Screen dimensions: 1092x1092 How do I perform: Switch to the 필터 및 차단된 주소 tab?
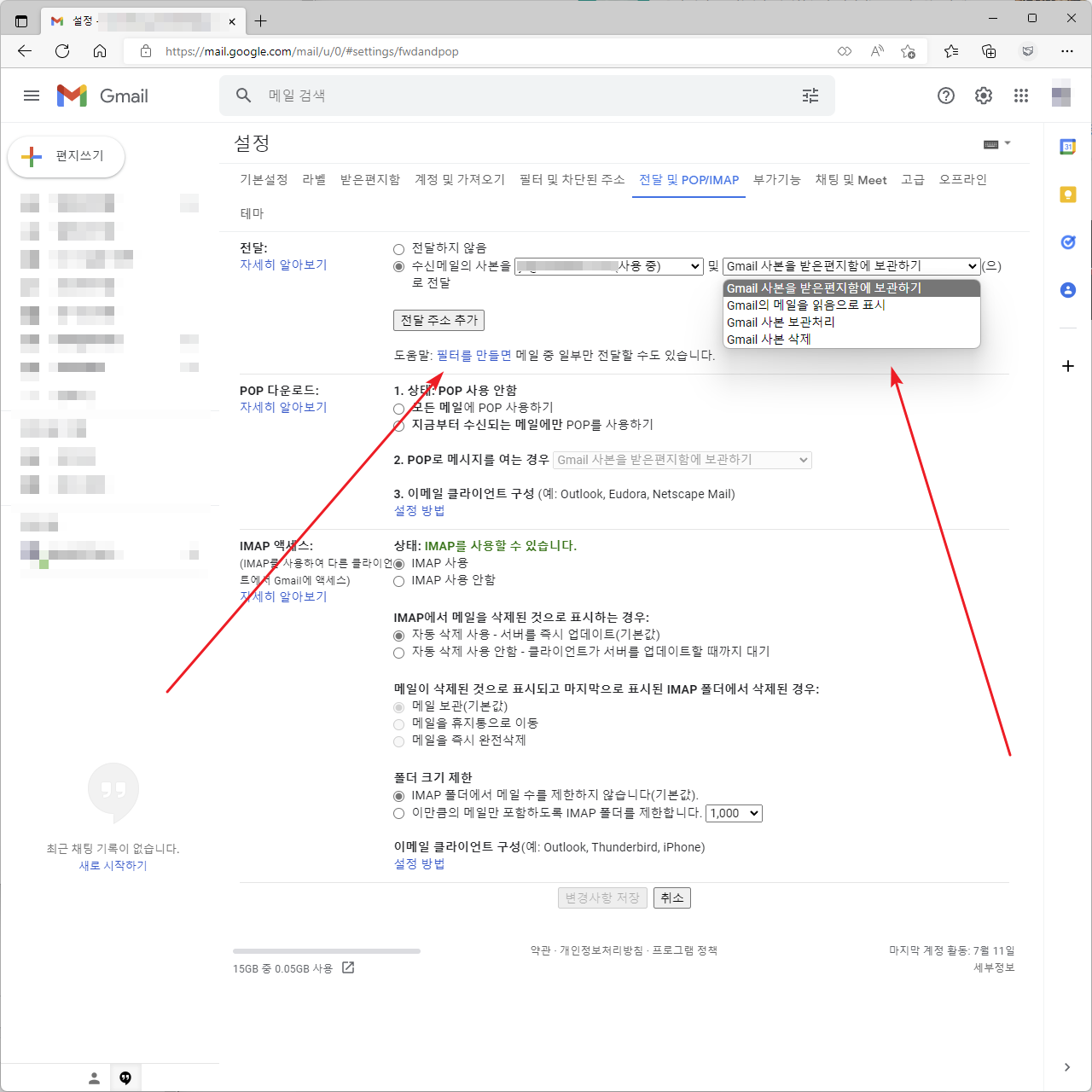click(572, 179)
